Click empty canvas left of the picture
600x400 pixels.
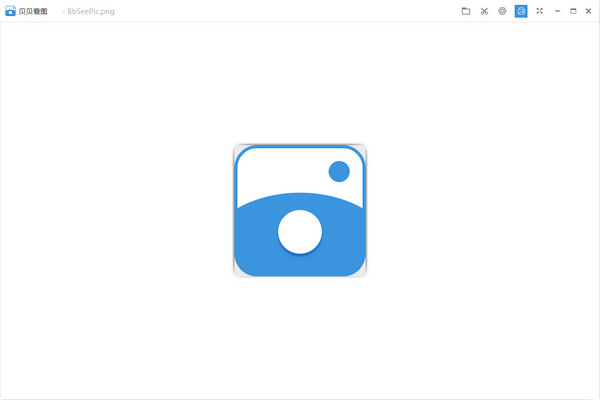(120, 210)
